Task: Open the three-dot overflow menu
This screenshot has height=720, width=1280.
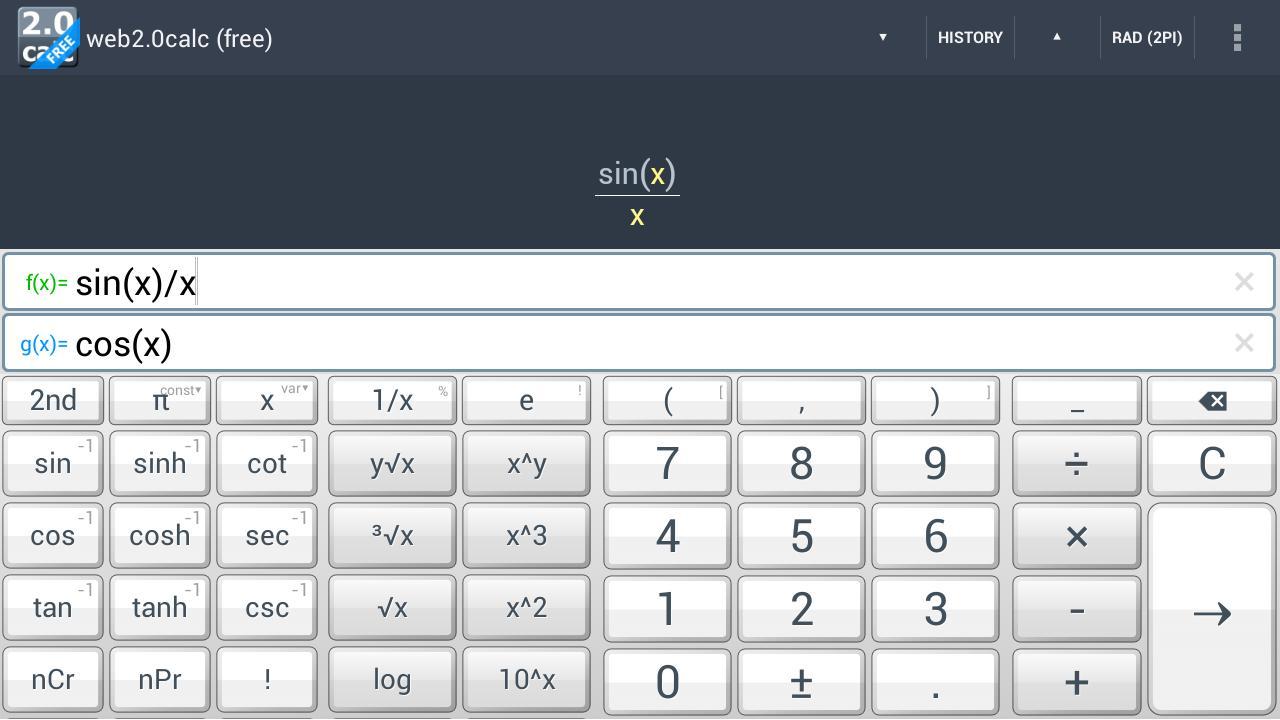Action: click(x=1237, y=37)
